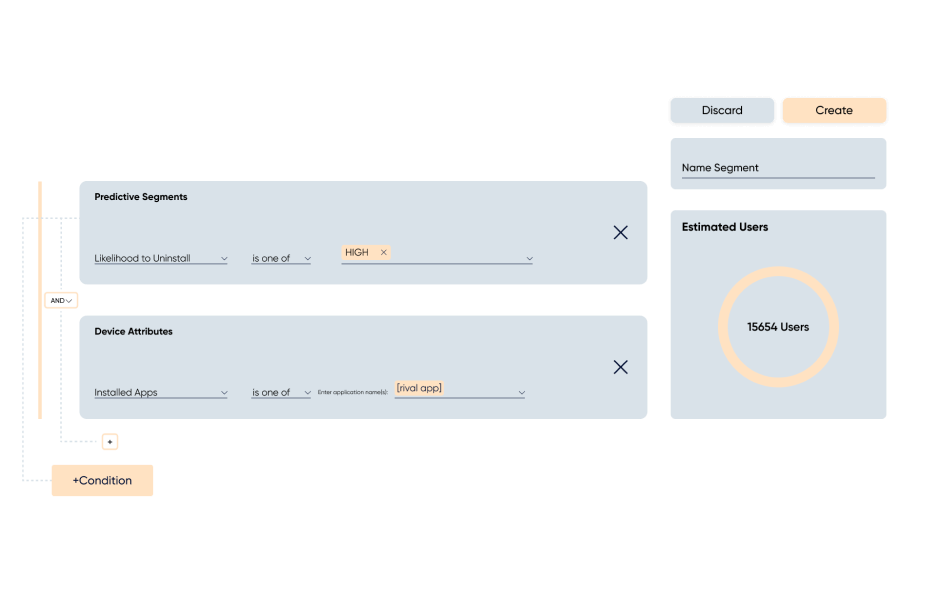Image resolution: width=937 pixels, height=600 pixels.
Task: Click the 15654 Users count
Action: [778, 327]
